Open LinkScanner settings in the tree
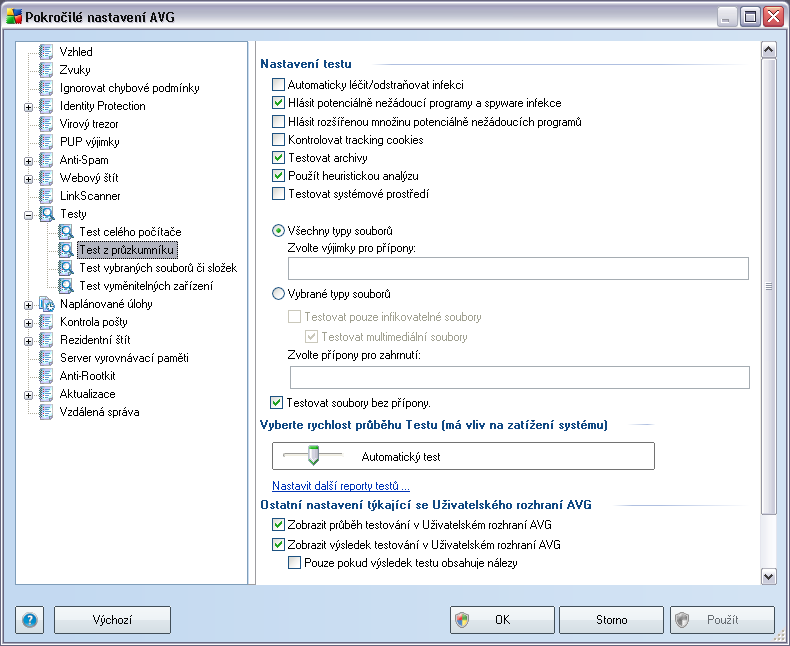Screen dimensions: 790x646 click(x=90, y=196)
